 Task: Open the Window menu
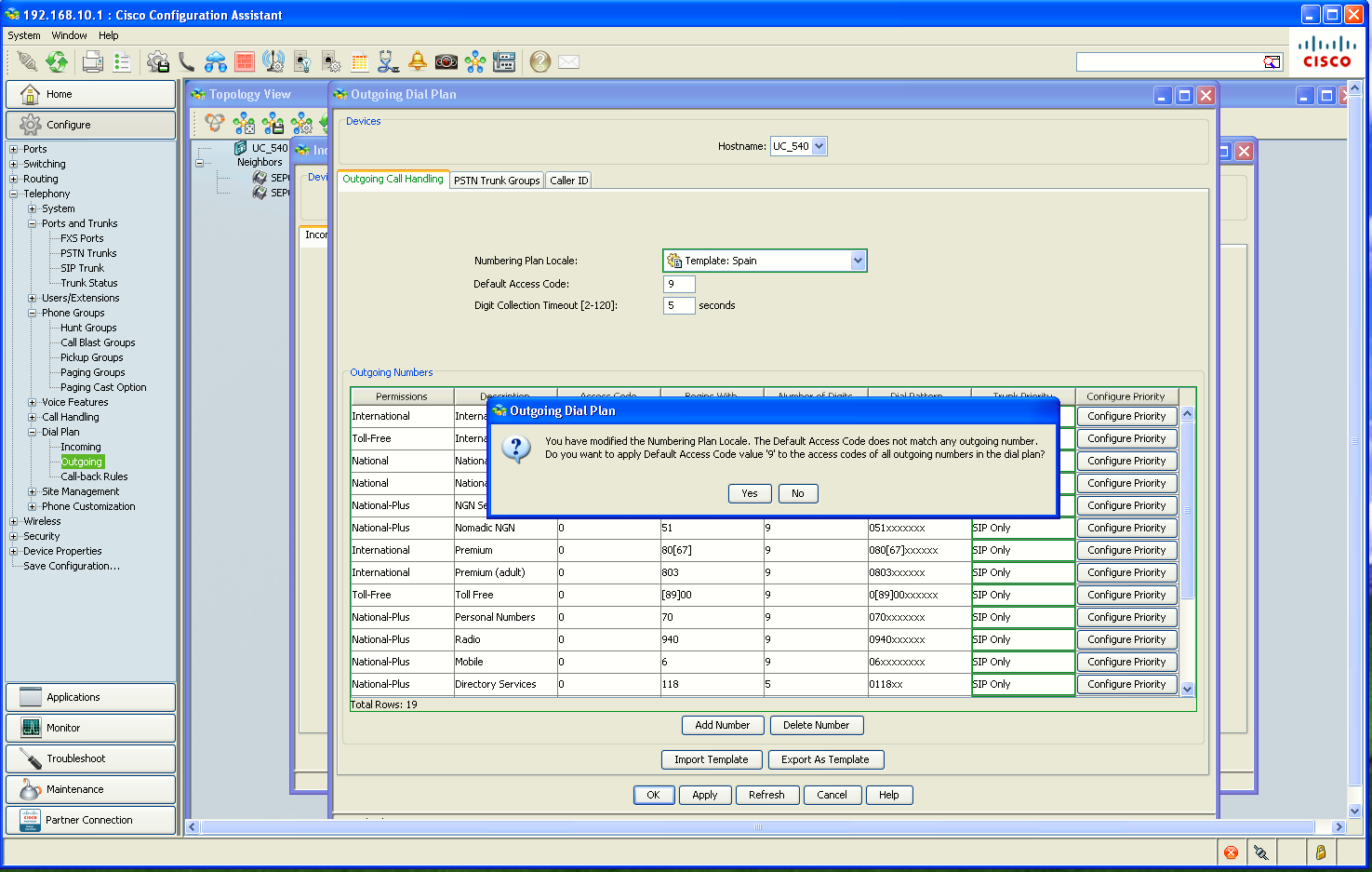[69, 35]
